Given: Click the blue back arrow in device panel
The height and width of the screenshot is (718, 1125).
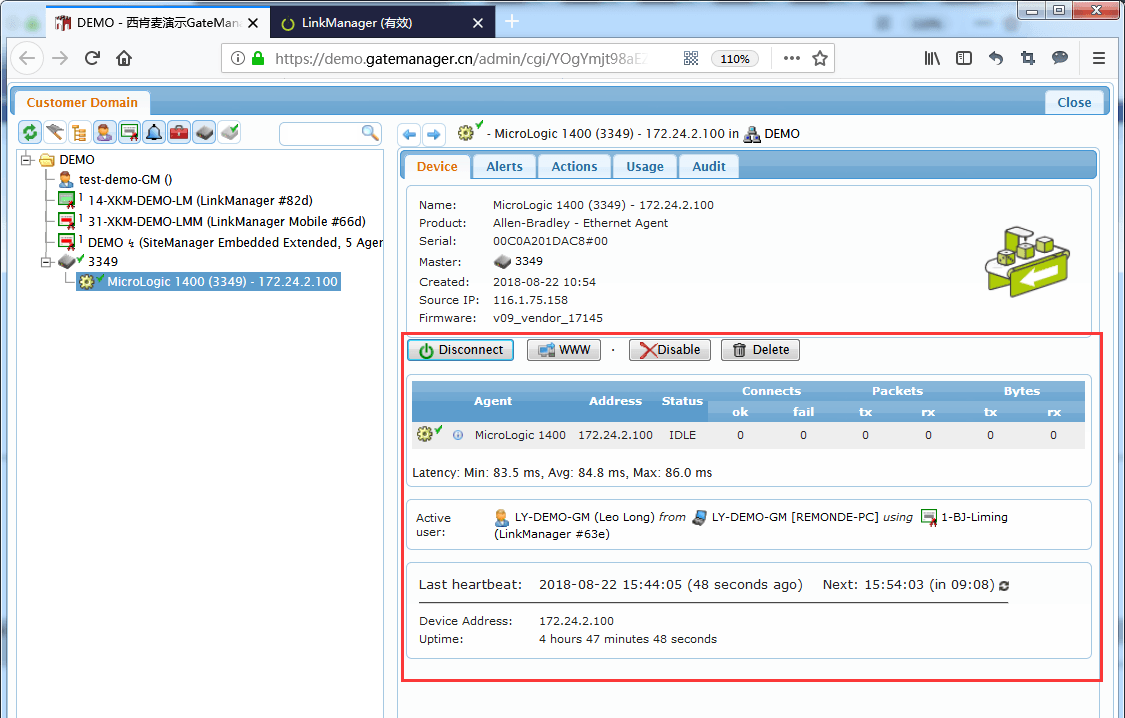Looking at the screenshot, I should 410,134.
